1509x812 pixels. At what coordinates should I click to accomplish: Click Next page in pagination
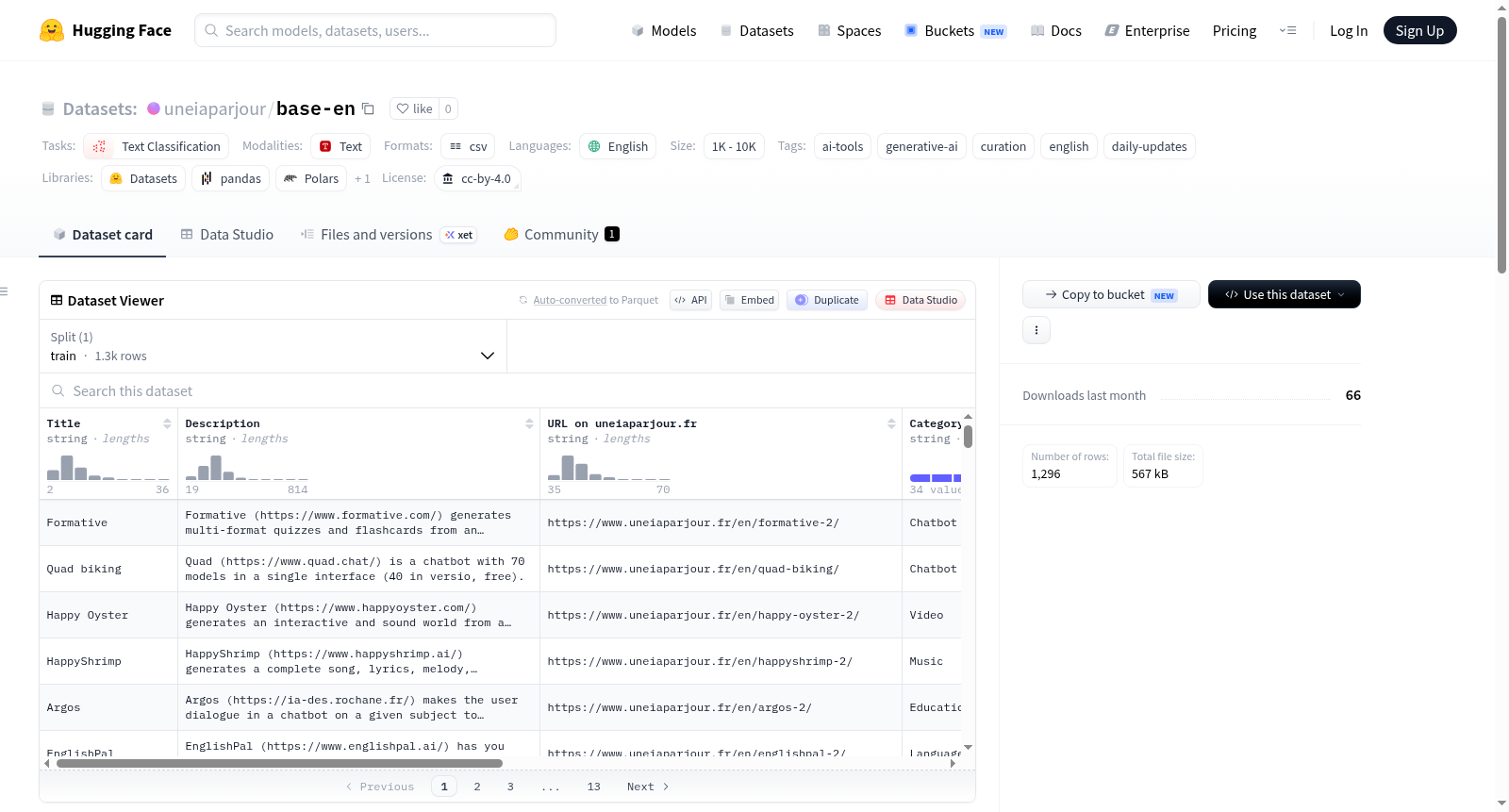(648, 787)
